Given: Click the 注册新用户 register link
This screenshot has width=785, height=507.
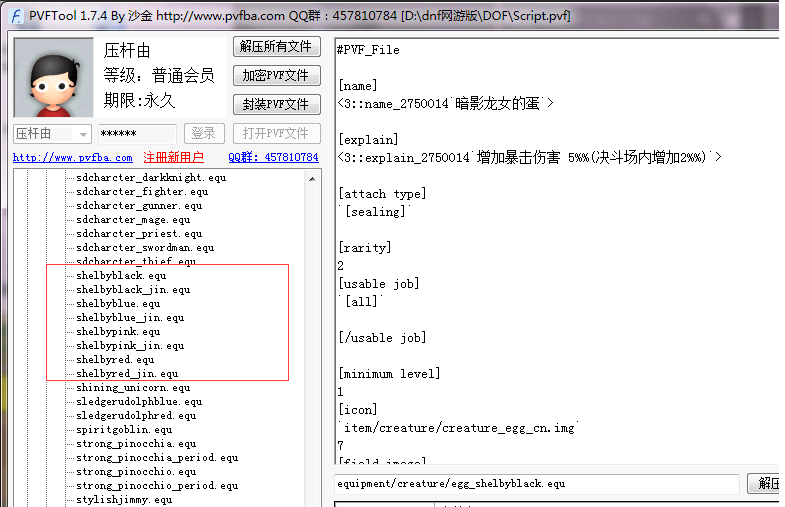Looking at the screenshot, I should (x=173, y=158).
